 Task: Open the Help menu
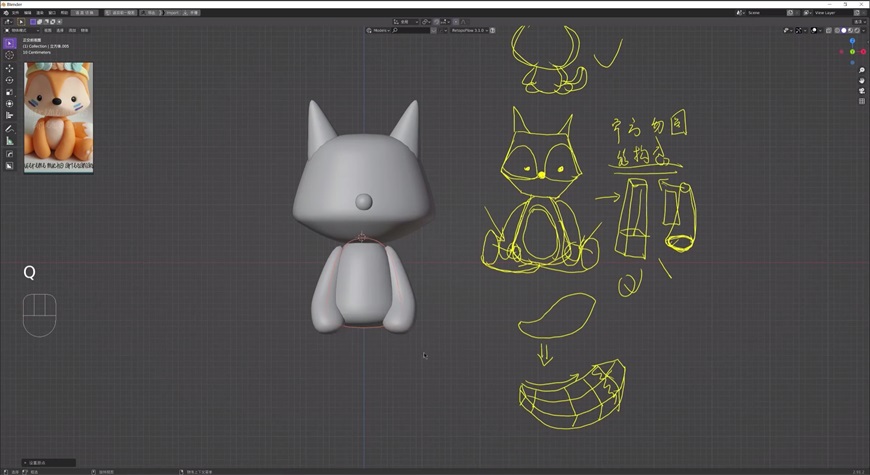tap(64, 13)
